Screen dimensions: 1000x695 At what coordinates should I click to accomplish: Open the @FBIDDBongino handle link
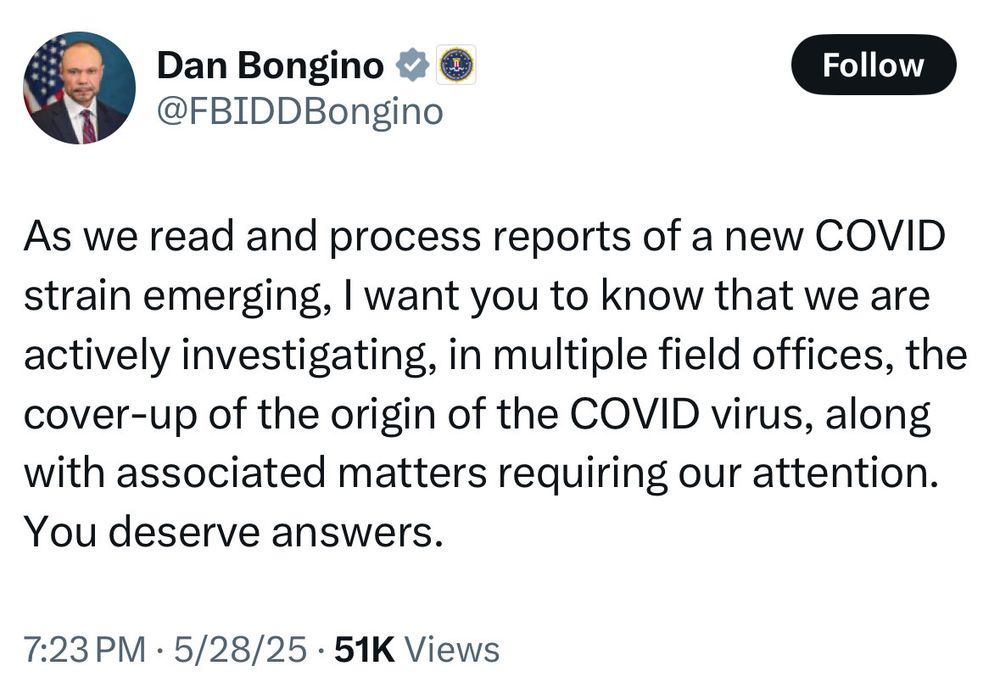click(x=298, y=111)
